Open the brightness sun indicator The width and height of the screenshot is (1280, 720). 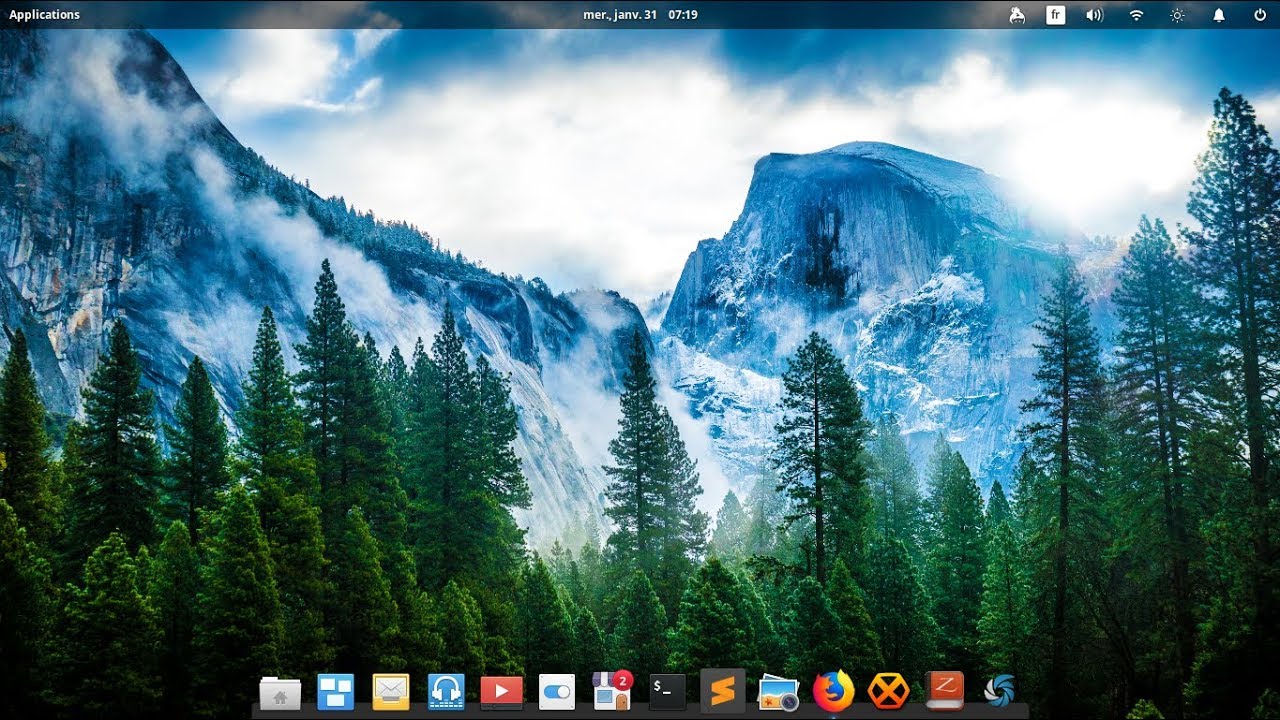click(1178, 15)
